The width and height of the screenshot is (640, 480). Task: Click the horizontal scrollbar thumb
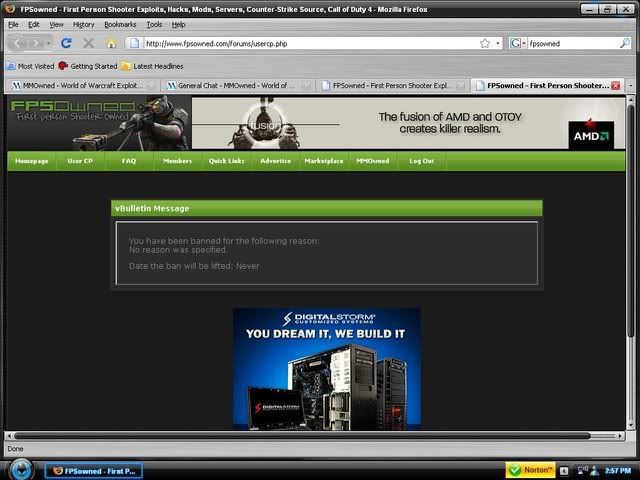pyautogui.click(x=302, y=436)
